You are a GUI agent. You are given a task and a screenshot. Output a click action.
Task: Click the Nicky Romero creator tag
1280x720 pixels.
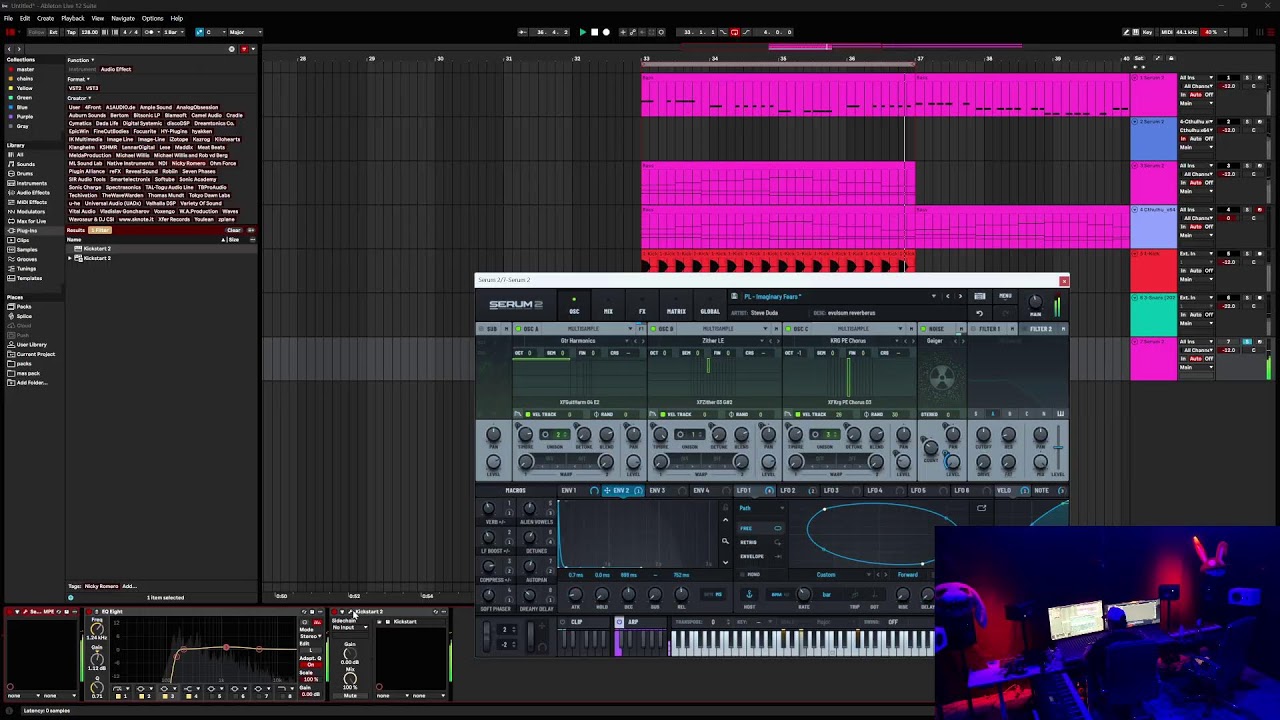tap(191, 163)
